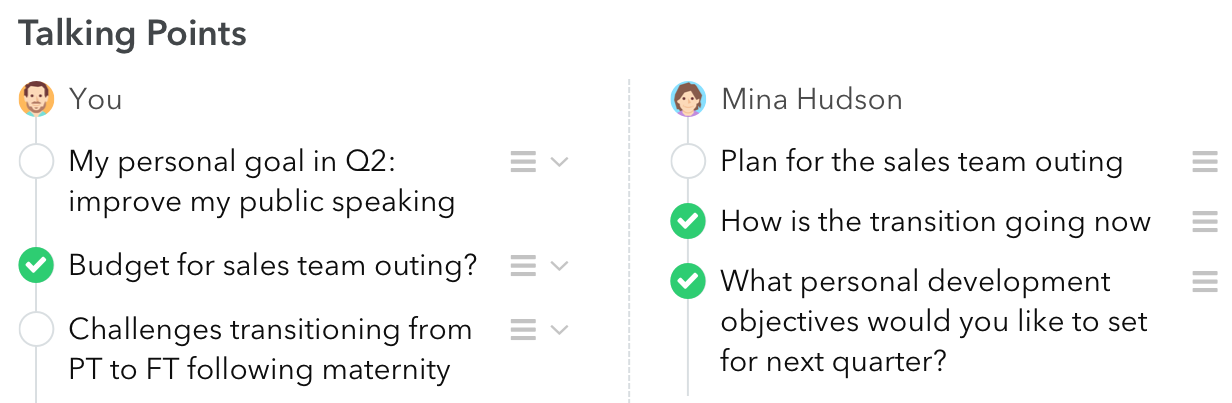Uncheck the Budget for sales team outing item

pos(36,266)
